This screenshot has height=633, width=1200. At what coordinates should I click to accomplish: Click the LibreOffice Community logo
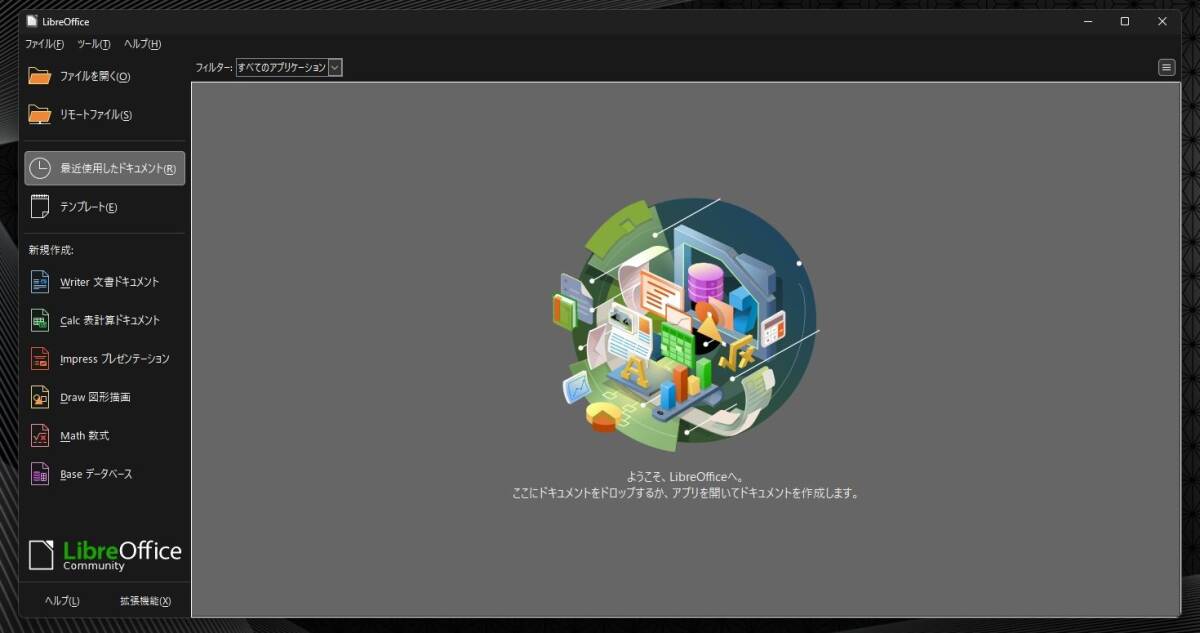click(105, 554)
